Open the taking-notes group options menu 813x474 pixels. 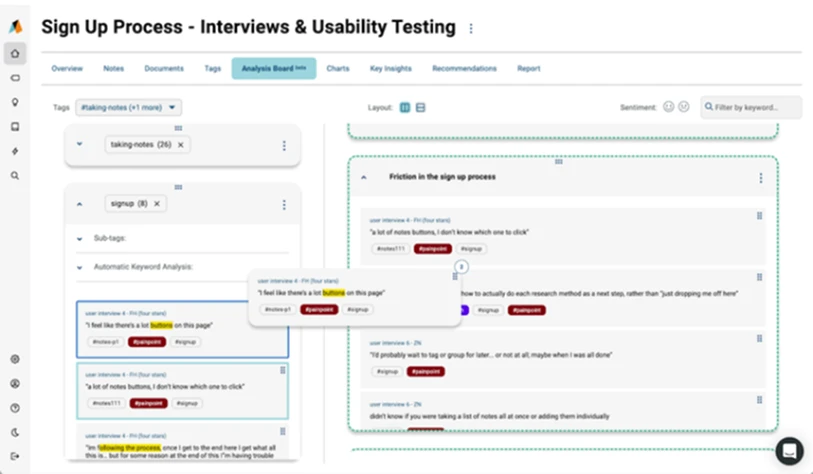284,145
